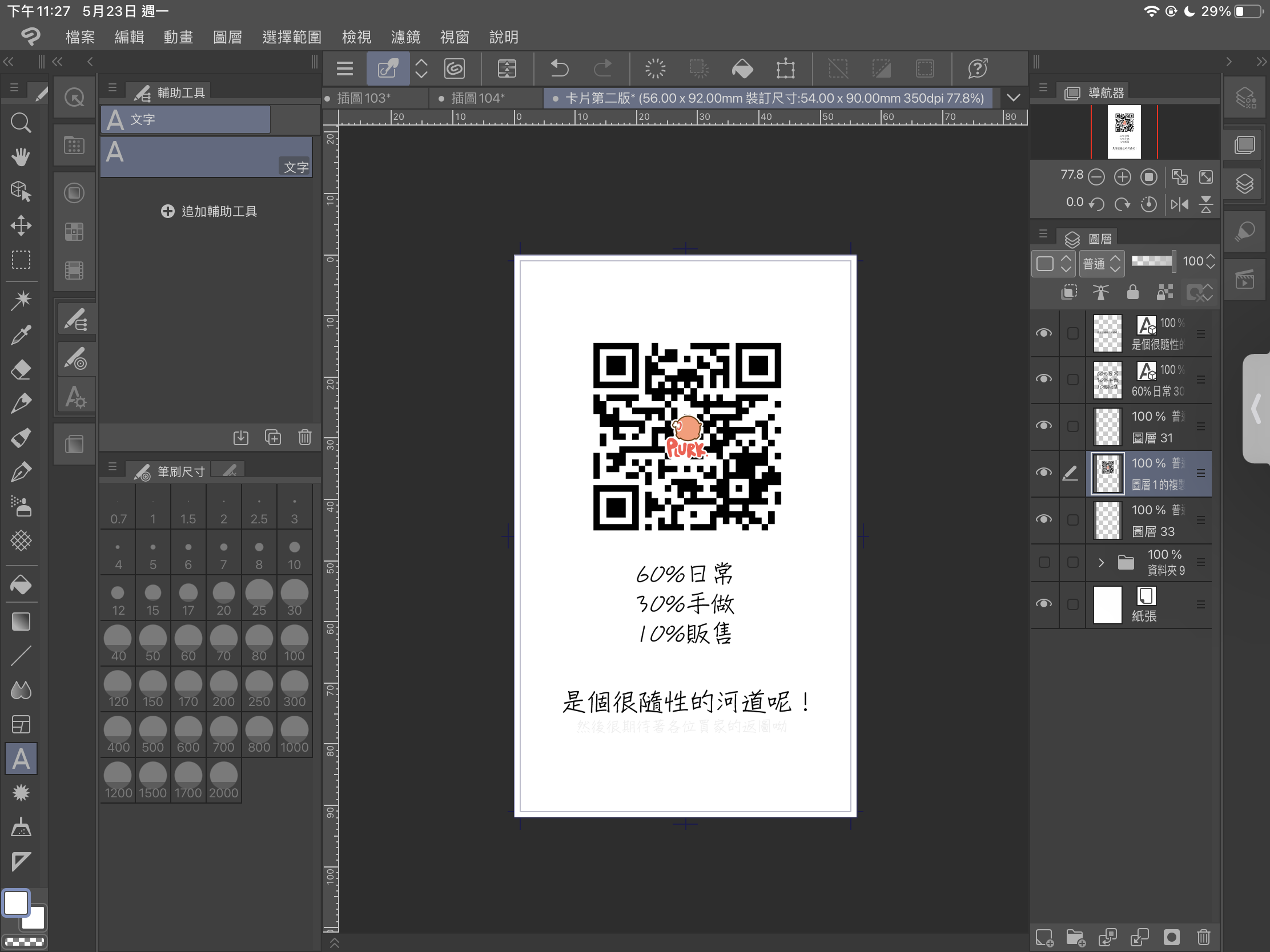Screen dimensions: 1270x952
Task: Switch to the 插圖 104 tab
Action: pyautogui.click(x=477, y=98)
